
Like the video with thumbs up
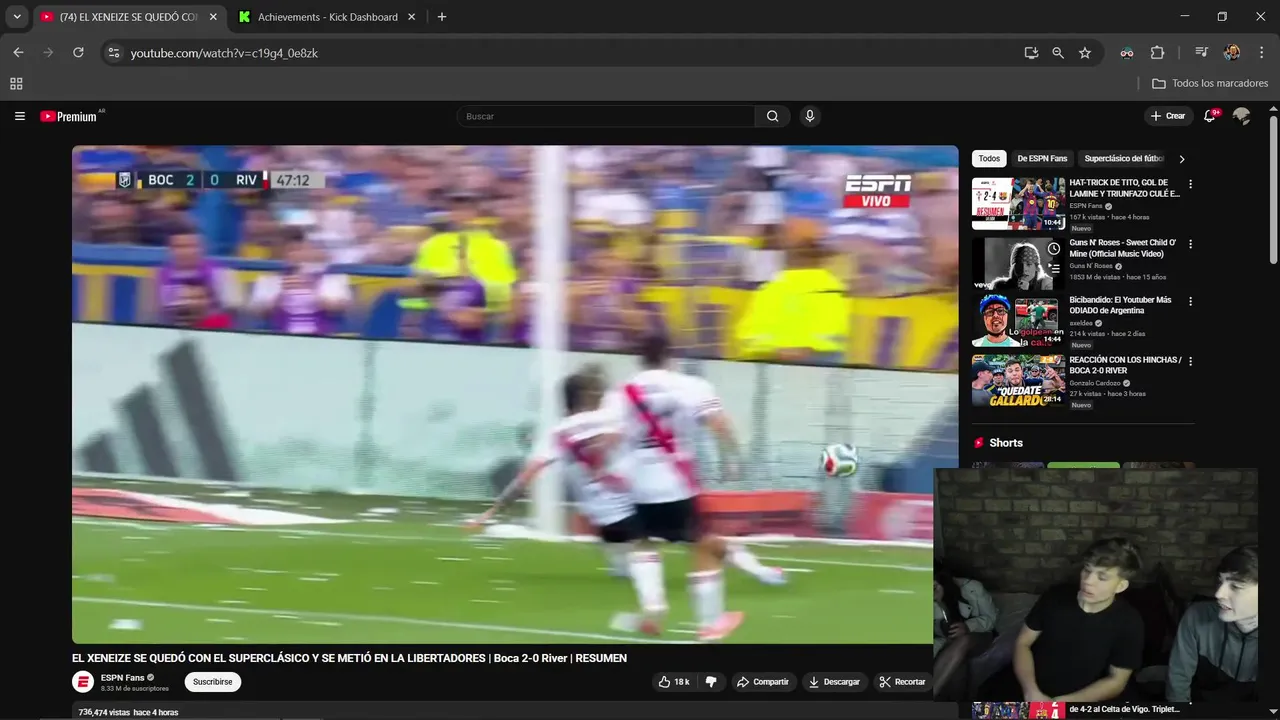(x=673, y=682)
